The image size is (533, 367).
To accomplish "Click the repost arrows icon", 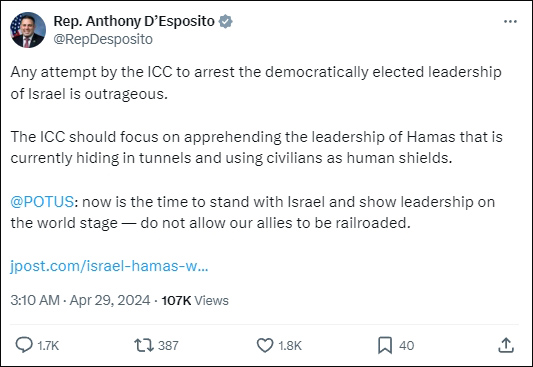I will point(144,345).
